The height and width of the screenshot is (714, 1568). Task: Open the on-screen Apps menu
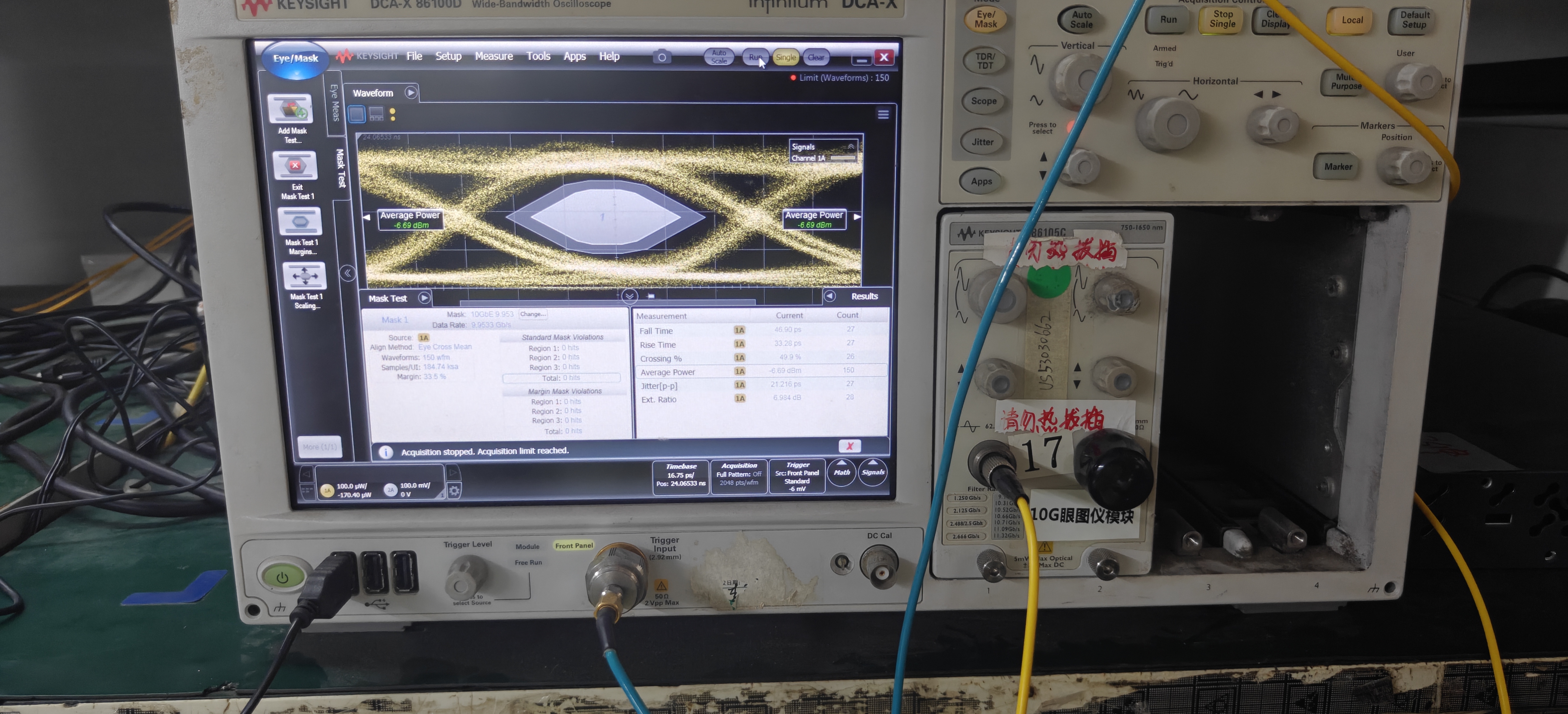(575, 56)
